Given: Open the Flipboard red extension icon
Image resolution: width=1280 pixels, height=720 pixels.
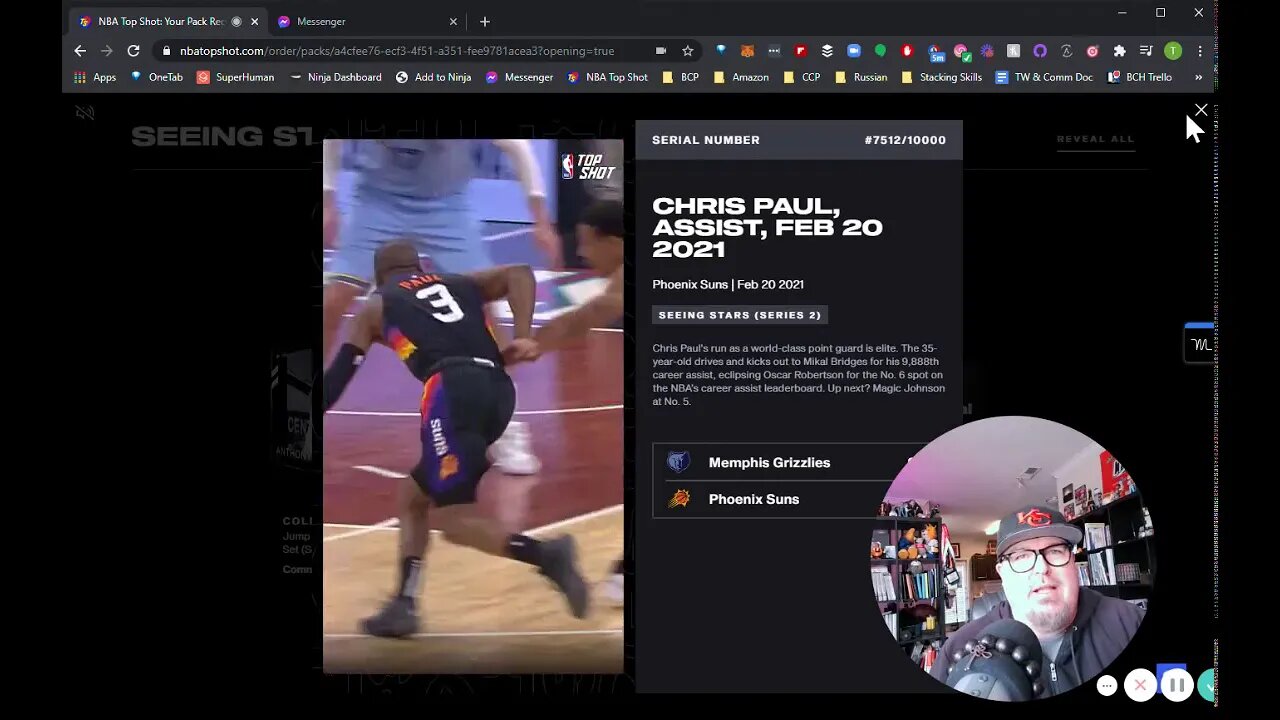Looking at the screenshot, I should coord(801,51).
